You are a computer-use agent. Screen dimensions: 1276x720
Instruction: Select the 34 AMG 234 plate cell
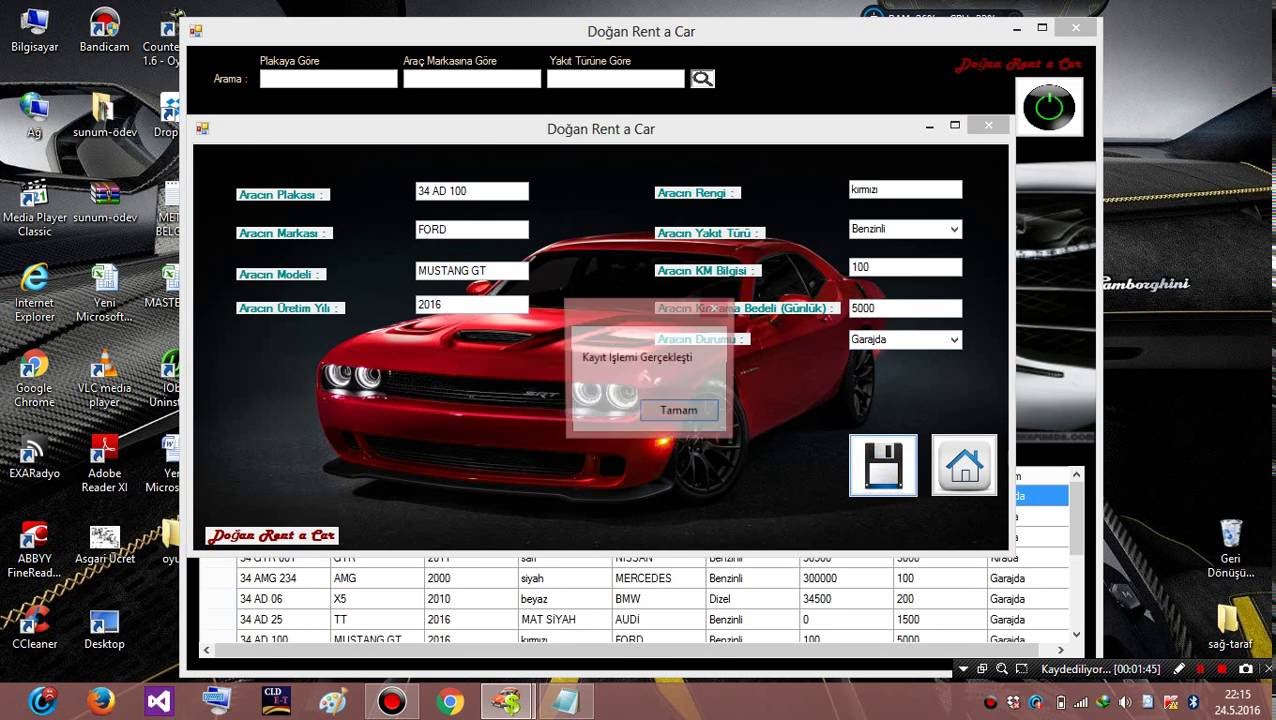pyautogui.click(x=283, y=578)
